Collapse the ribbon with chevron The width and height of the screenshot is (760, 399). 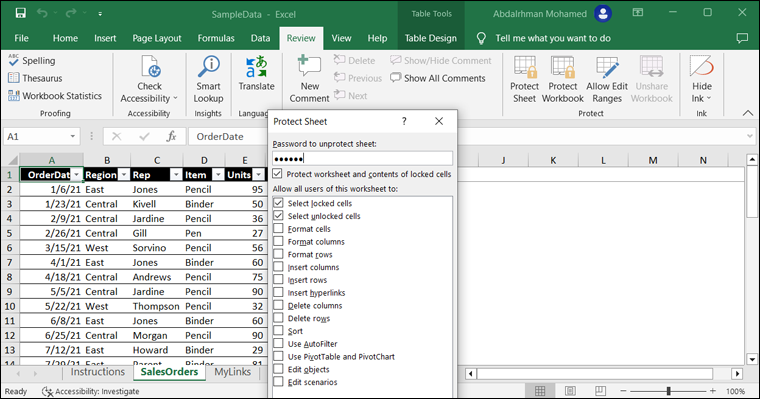tap(748, 112)
